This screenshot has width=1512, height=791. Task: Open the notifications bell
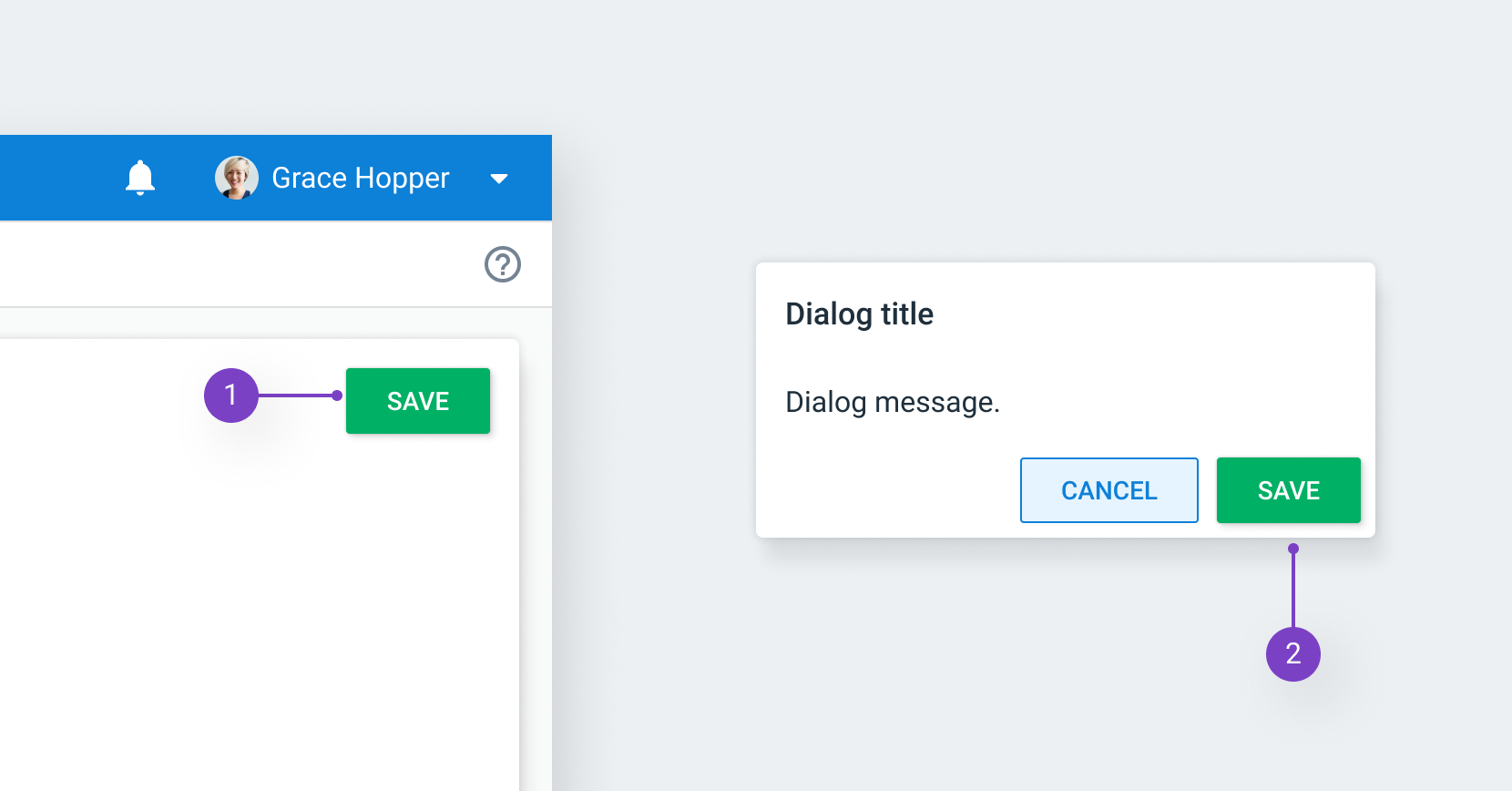[x=140, y=178]
